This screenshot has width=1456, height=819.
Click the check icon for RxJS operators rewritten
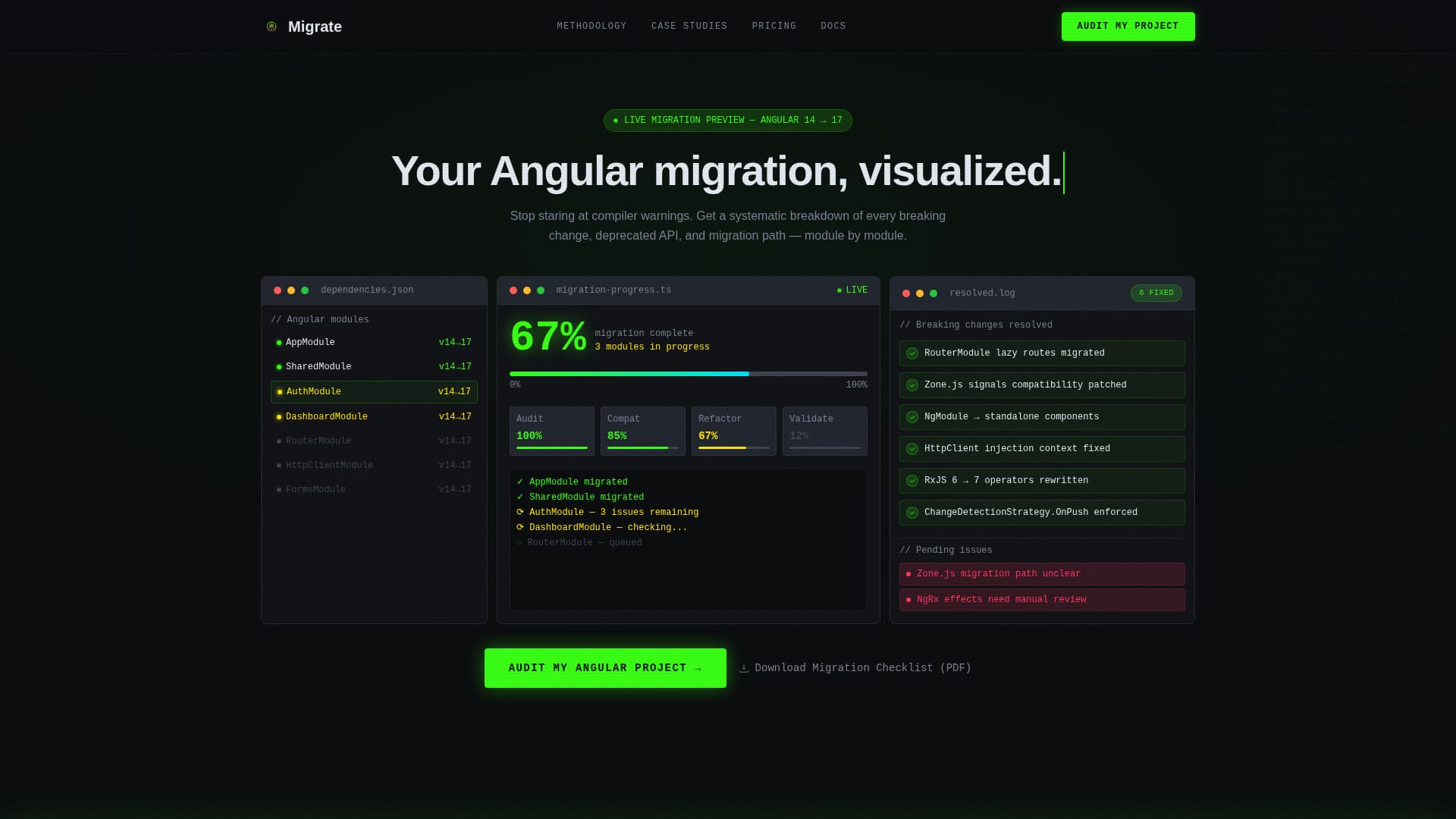point(912,481)
